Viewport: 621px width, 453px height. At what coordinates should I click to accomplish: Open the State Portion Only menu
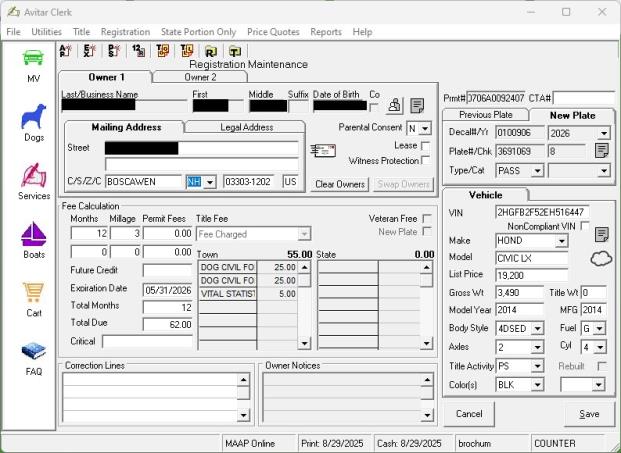[198, 32]
